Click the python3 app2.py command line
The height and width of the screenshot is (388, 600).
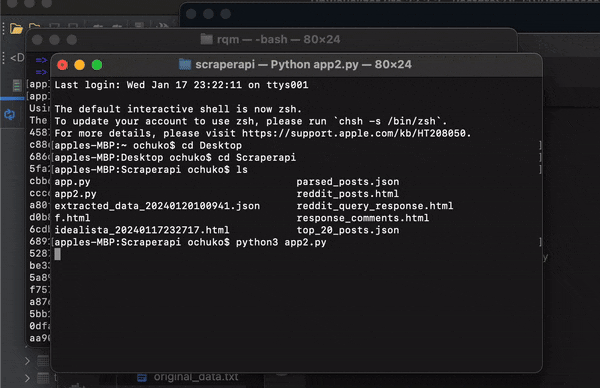[x=191, y=242]
